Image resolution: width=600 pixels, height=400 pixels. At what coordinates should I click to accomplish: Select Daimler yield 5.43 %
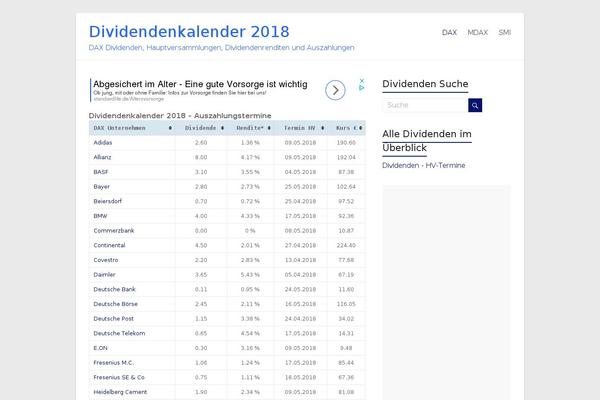point(250,274)
